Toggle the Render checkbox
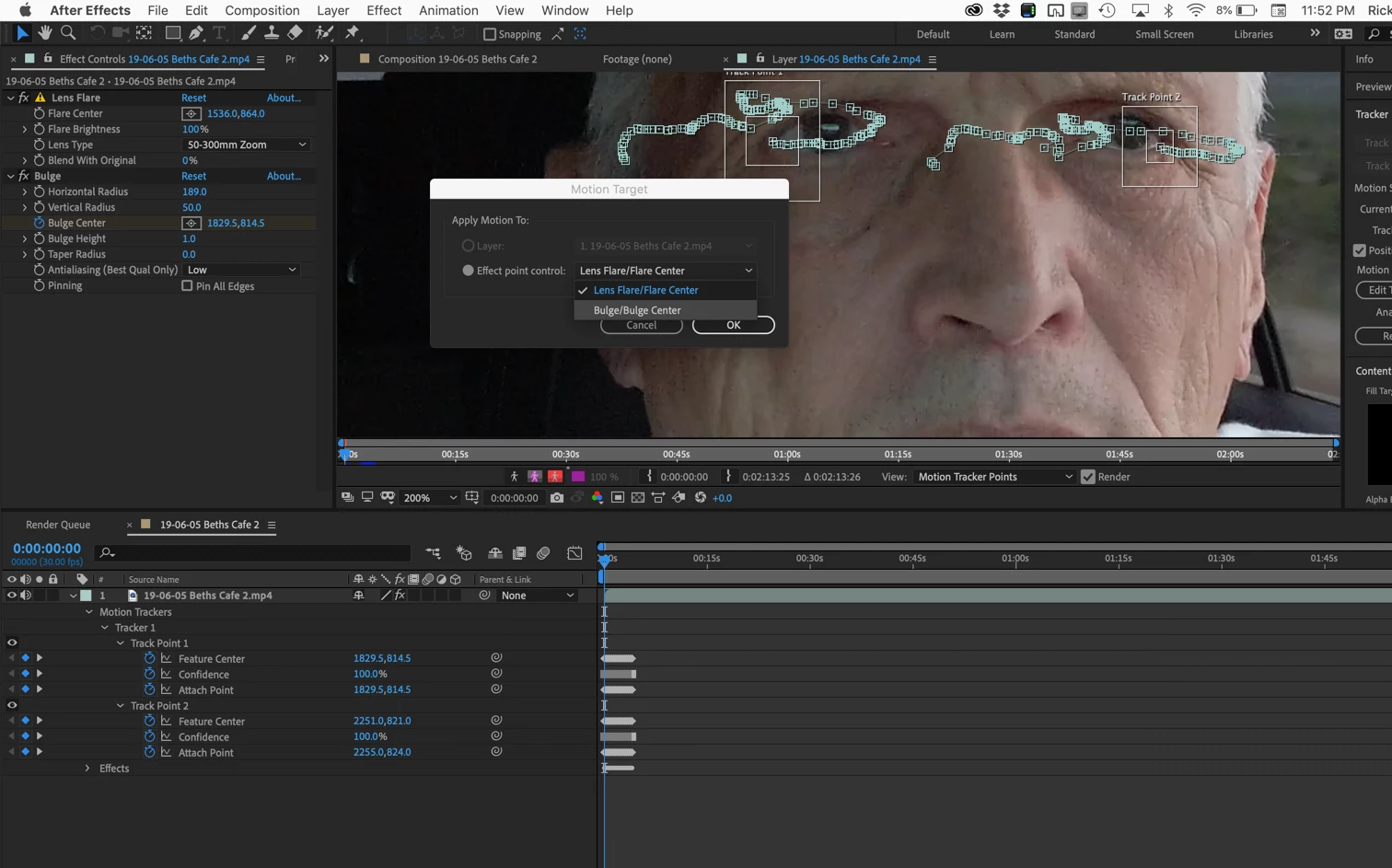Viewport: 1392px width, 868px height. [1088, 477]
